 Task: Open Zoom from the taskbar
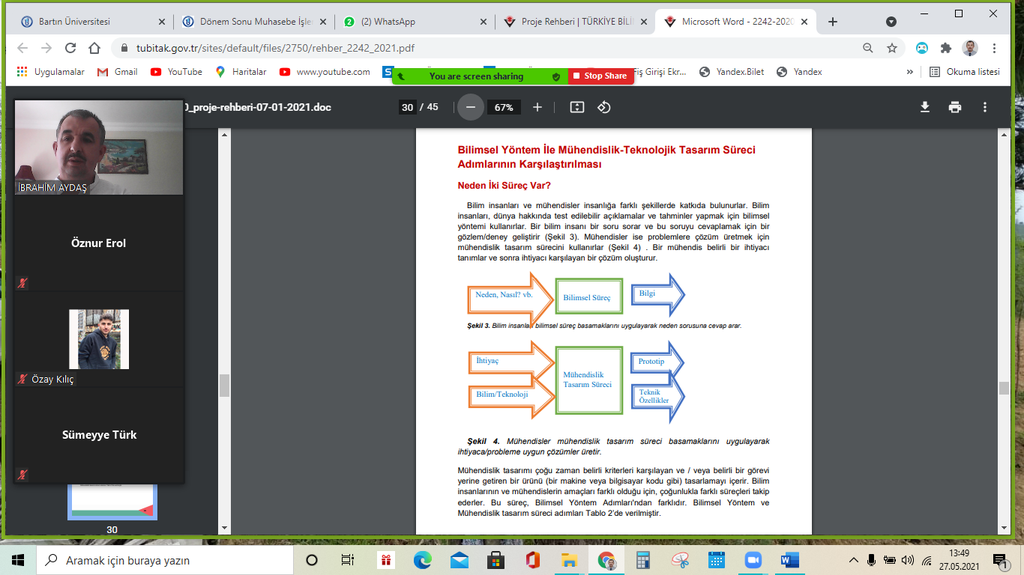[750, 560]
